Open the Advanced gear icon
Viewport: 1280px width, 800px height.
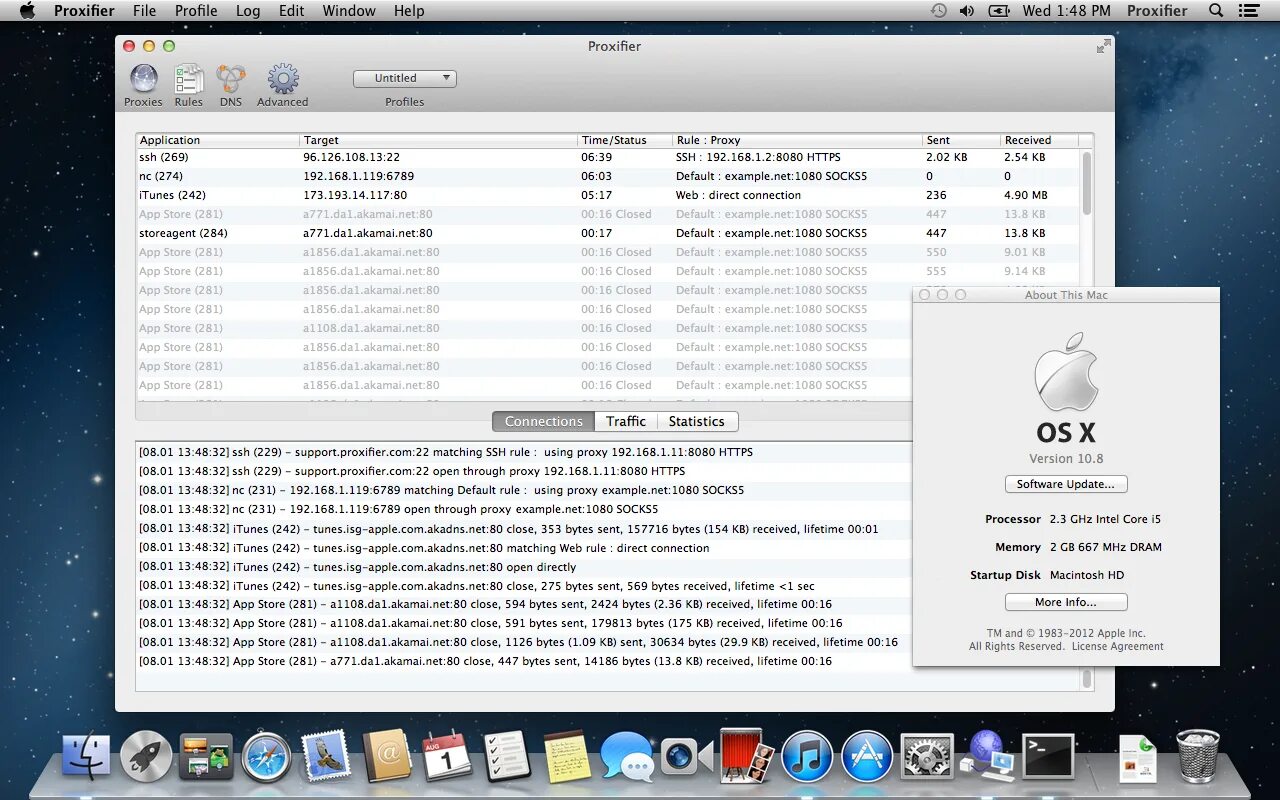point(282,85)
